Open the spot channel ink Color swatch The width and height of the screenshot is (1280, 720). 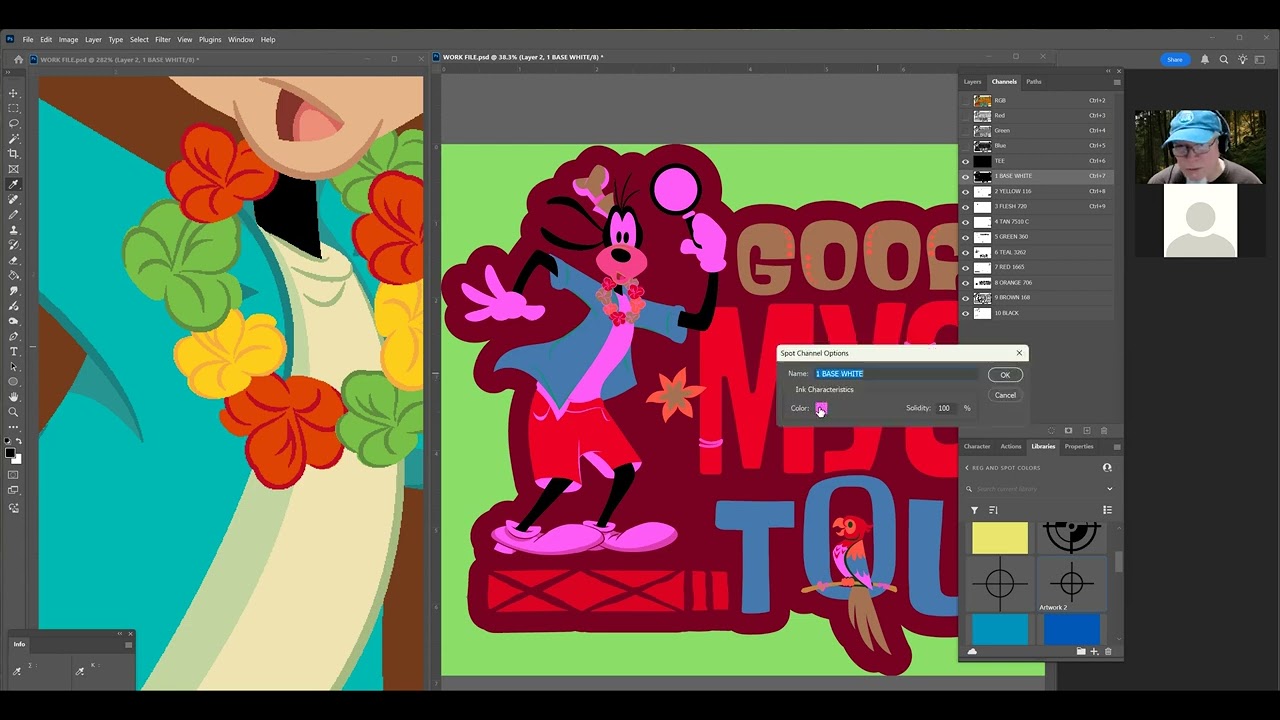click(x=821, y=408)
